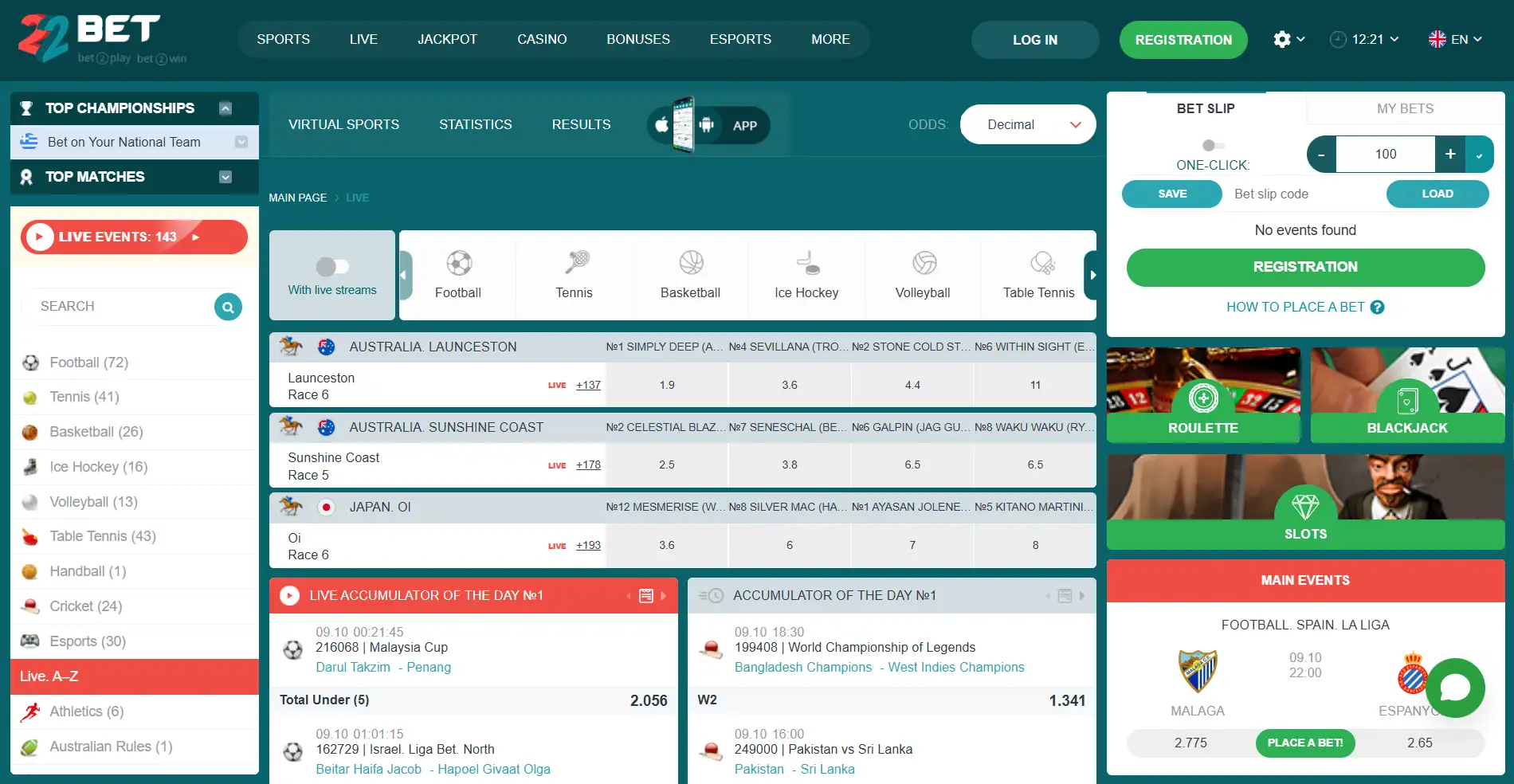Click the 22BET logo
The width and height of the screenshot is (1514, 784).
(101, 38)
